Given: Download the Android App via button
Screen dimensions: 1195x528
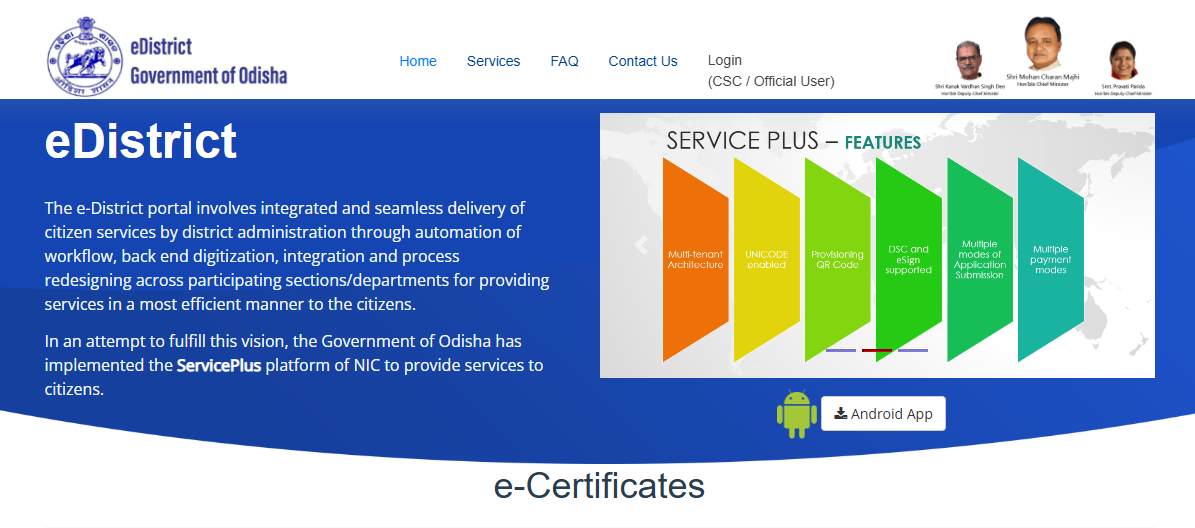Looking at the screenshot, I should pyautogui.click(x=883, y=414).
